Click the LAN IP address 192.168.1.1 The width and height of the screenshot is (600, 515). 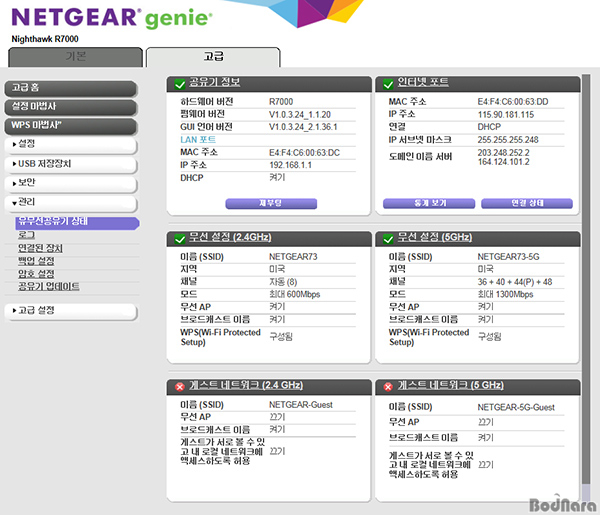tap(290, 165)
